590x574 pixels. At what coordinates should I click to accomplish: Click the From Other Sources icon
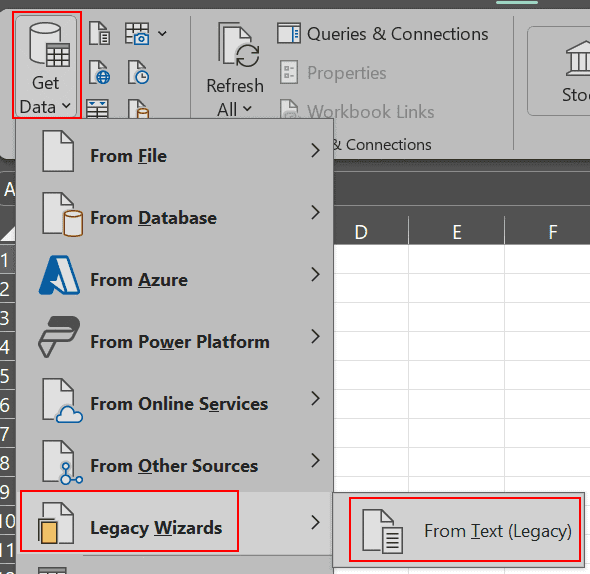pyautogui.click(x=62, y=463)
